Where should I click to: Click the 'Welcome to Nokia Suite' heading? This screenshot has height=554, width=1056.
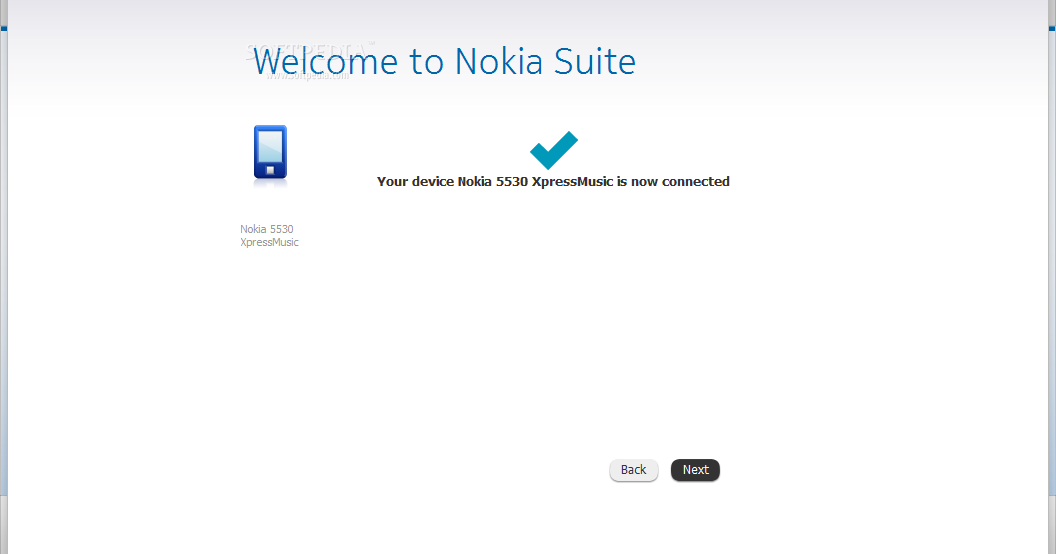click(444, 61)
